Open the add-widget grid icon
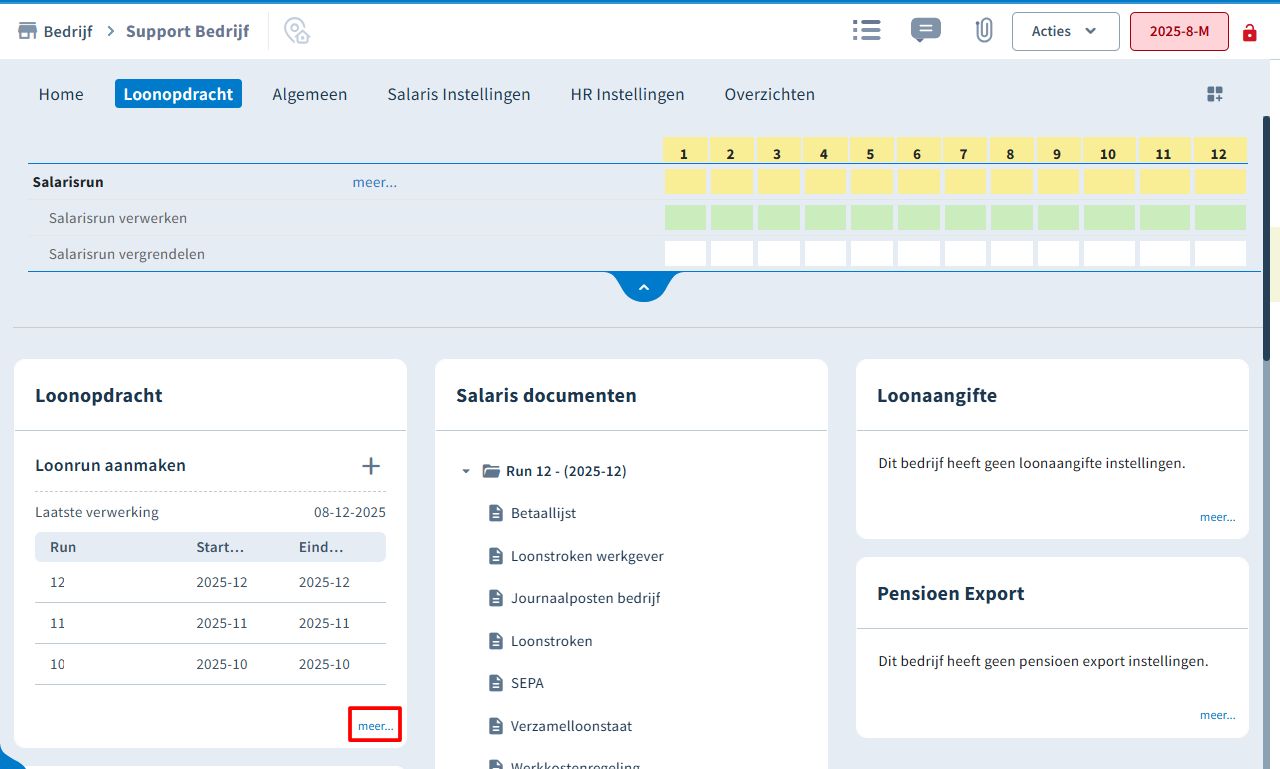Screen dimensions: 1280x769 [1215, 94]
